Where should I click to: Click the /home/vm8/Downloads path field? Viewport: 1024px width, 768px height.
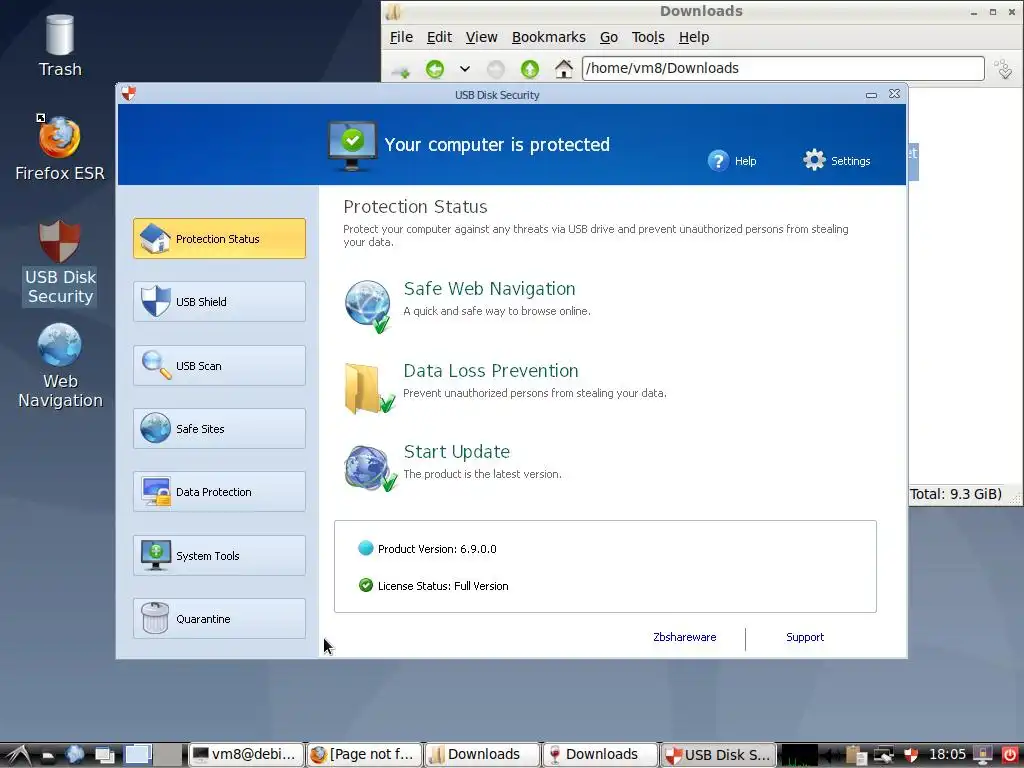click(783, 68)
